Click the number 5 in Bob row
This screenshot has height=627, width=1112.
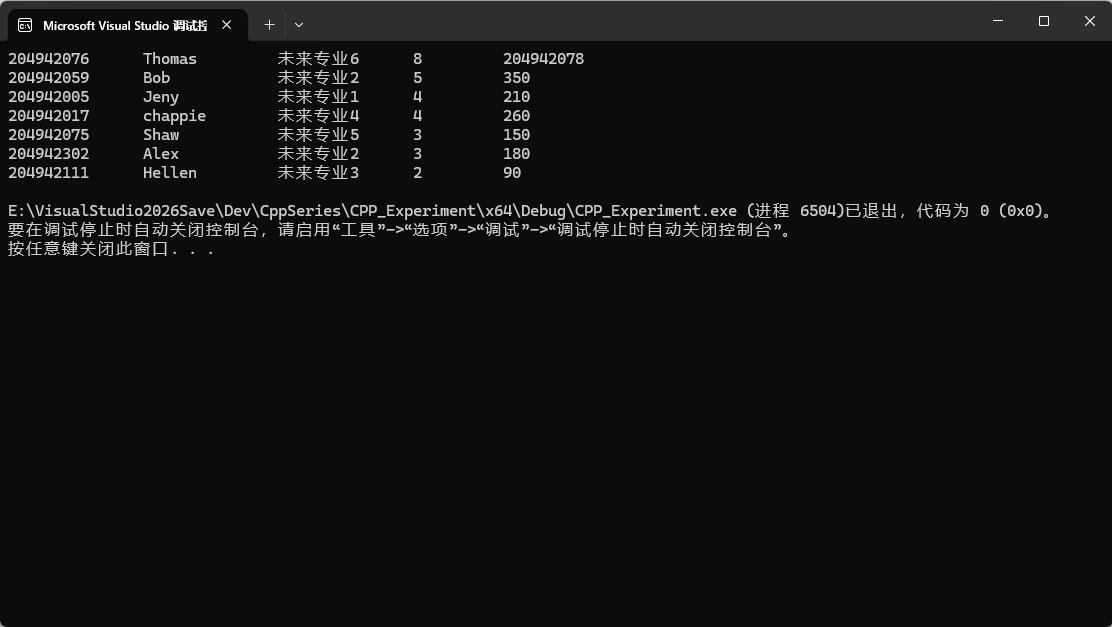418,78
